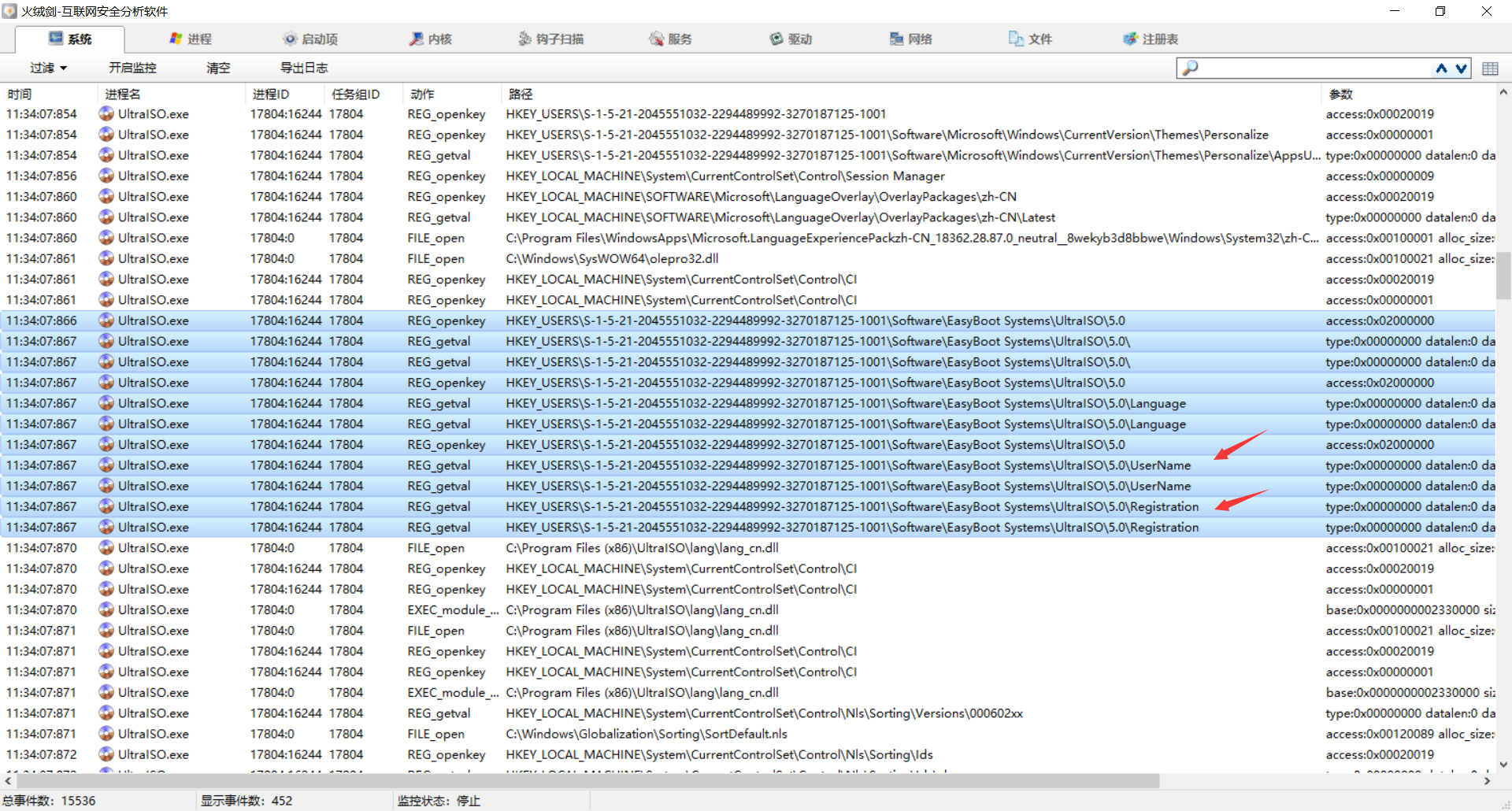This screenshot has width=1512, height=811.
Task: Click 清空 to clear events
Action: pyautogui.click(x=218, y=68)
